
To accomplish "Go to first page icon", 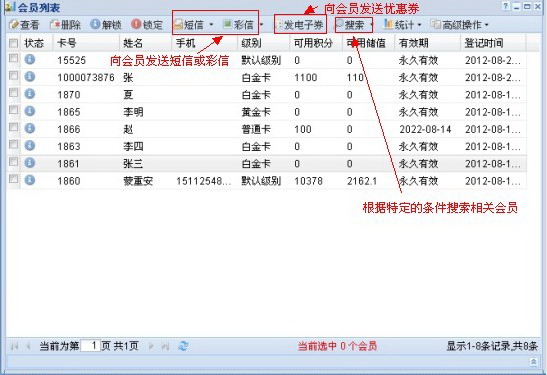I will [14, 346].
